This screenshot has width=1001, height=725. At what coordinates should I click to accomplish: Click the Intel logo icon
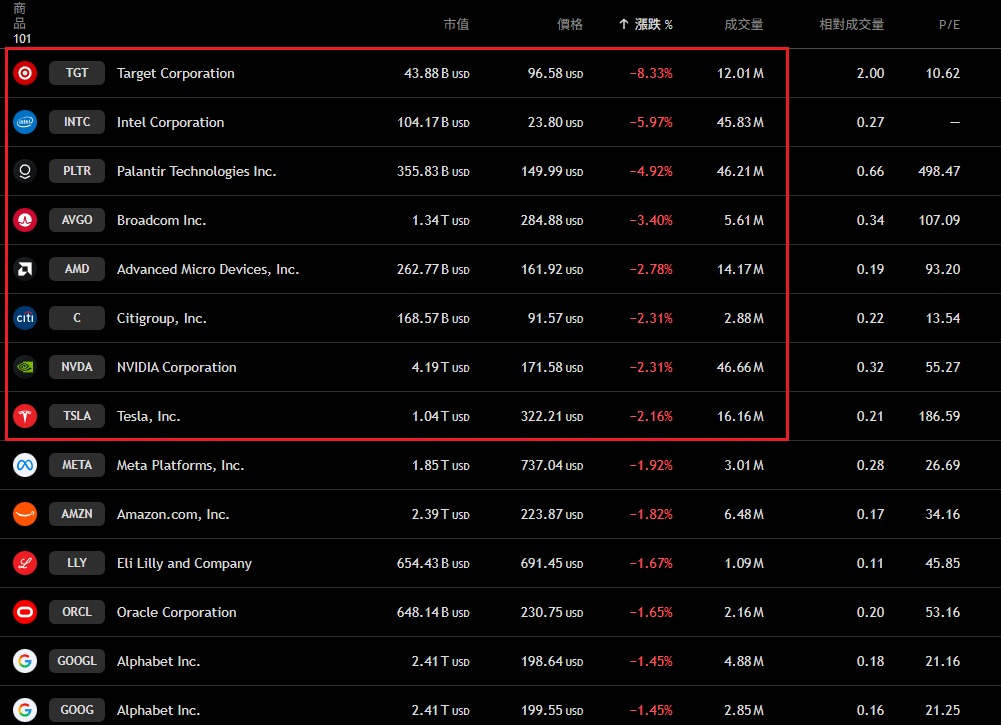pos(25,122)
